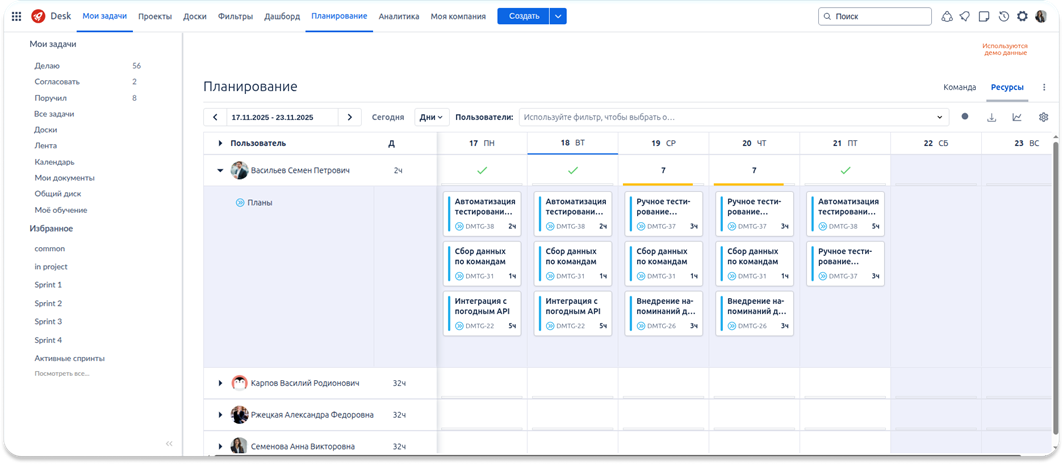
Task: Open the apps grid menu
Action: coord(16,16)
